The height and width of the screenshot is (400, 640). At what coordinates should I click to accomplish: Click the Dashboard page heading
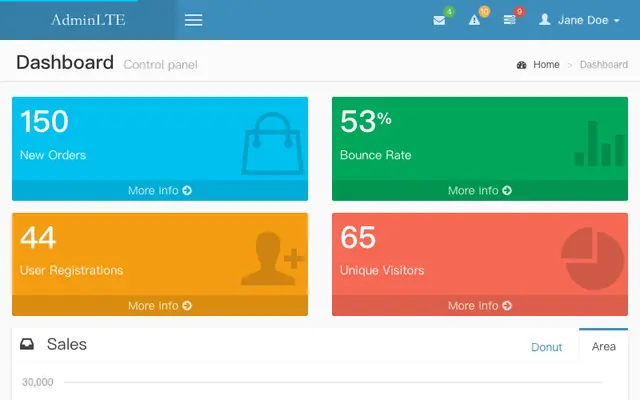[65, 62]
